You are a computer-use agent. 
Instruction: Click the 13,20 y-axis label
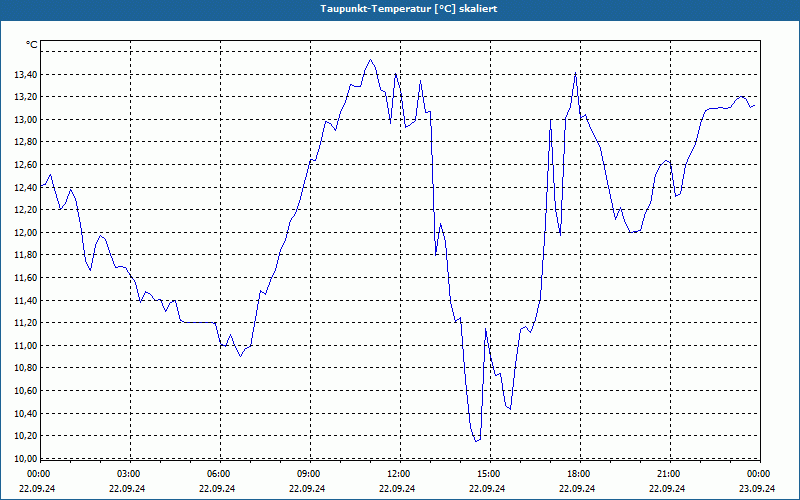tap(26, 97)
